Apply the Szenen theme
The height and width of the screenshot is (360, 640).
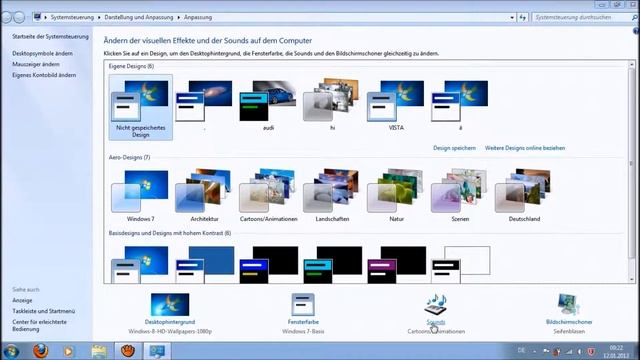click(460, 196)
